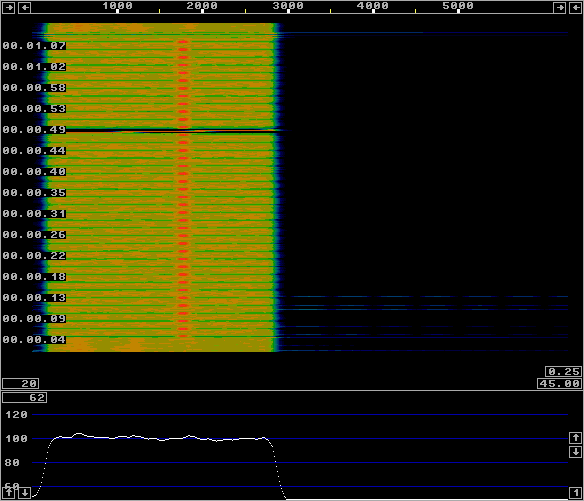This screenshot has width=584, height=501.
Task: Click the 00.01.07 timestamp label
Action: 34,46
